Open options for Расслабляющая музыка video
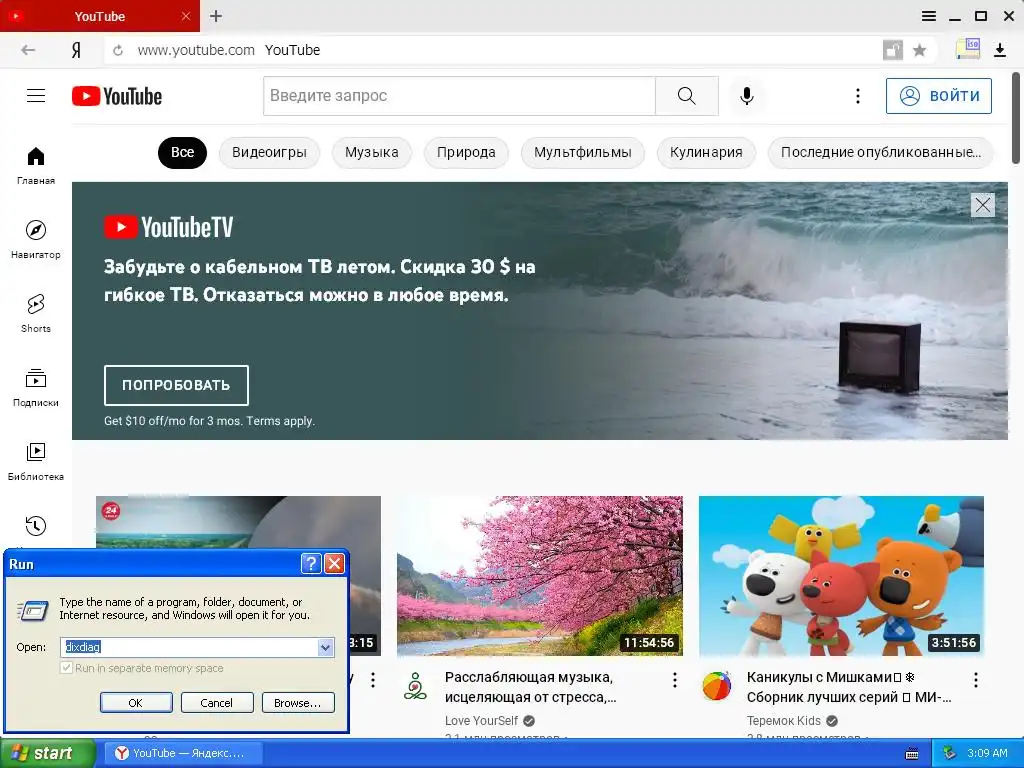This screenshot has width=1024, height=768. pos(675,680)
